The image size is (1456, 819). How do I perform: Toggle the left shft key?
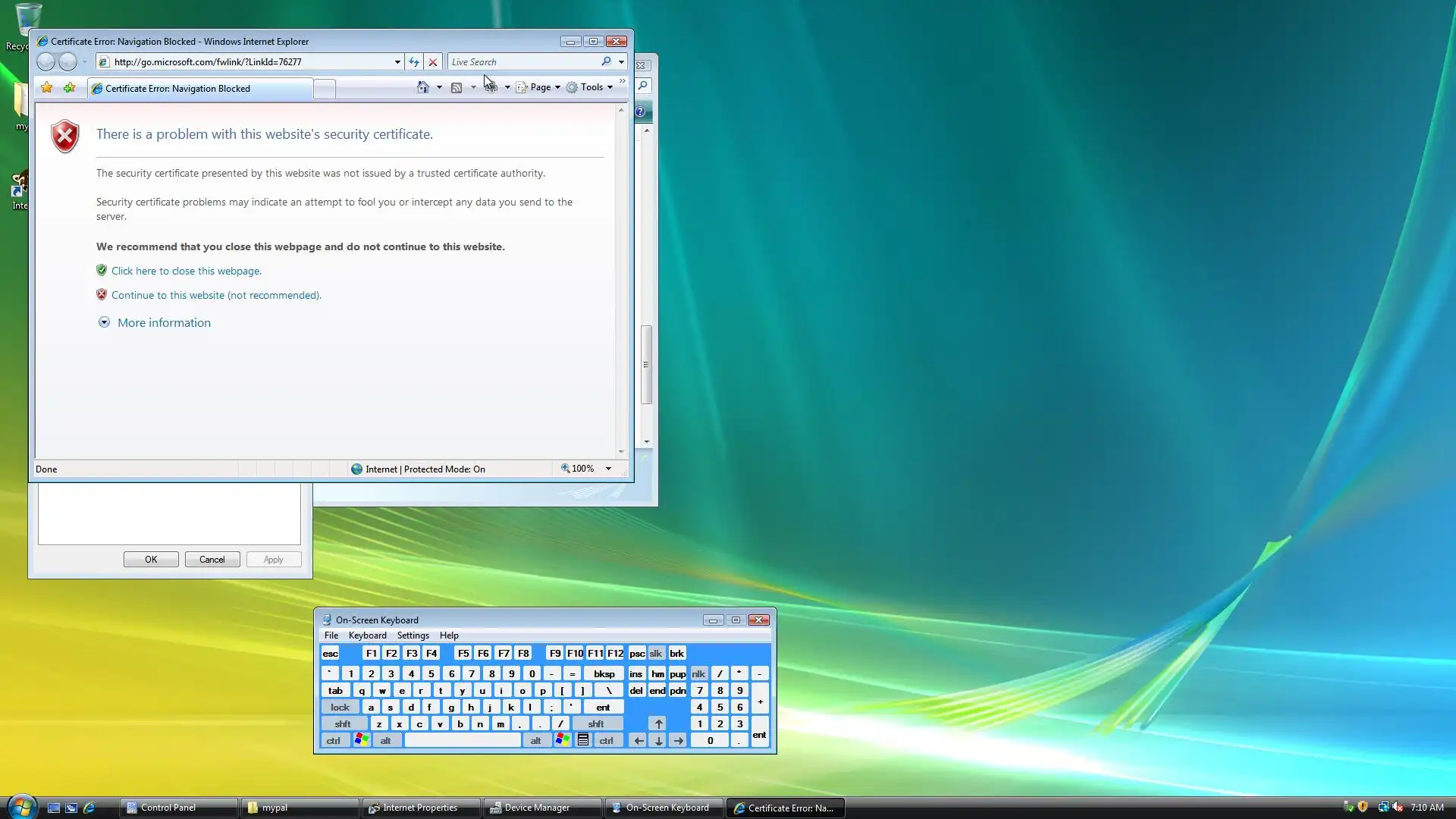click(x=343, y=724)
